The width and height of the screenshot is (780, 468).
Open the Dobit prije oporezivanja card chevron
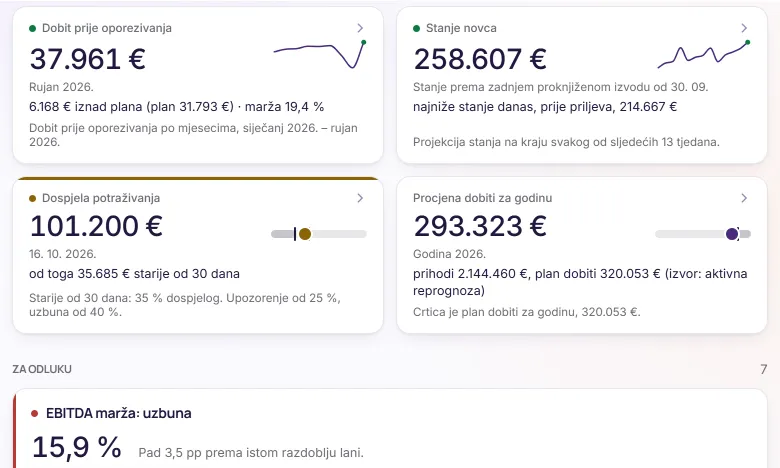click(360, 28)
